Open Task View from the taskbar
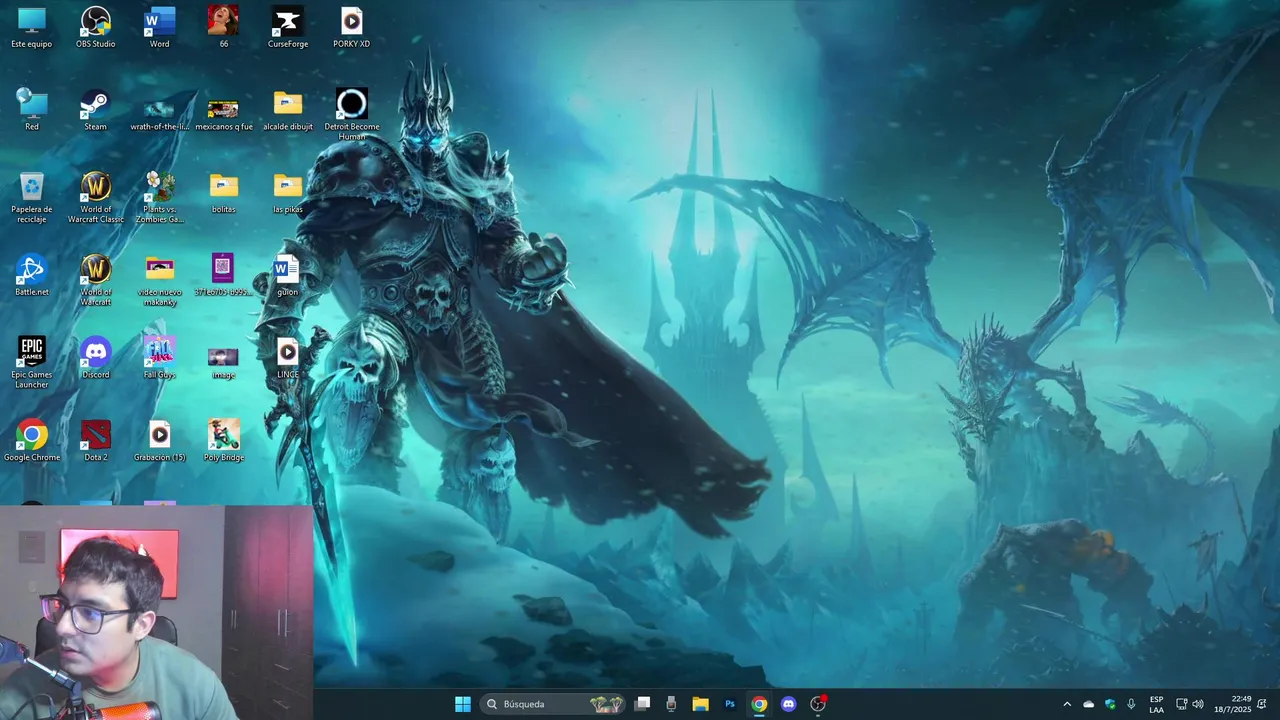 pos(643,704)
